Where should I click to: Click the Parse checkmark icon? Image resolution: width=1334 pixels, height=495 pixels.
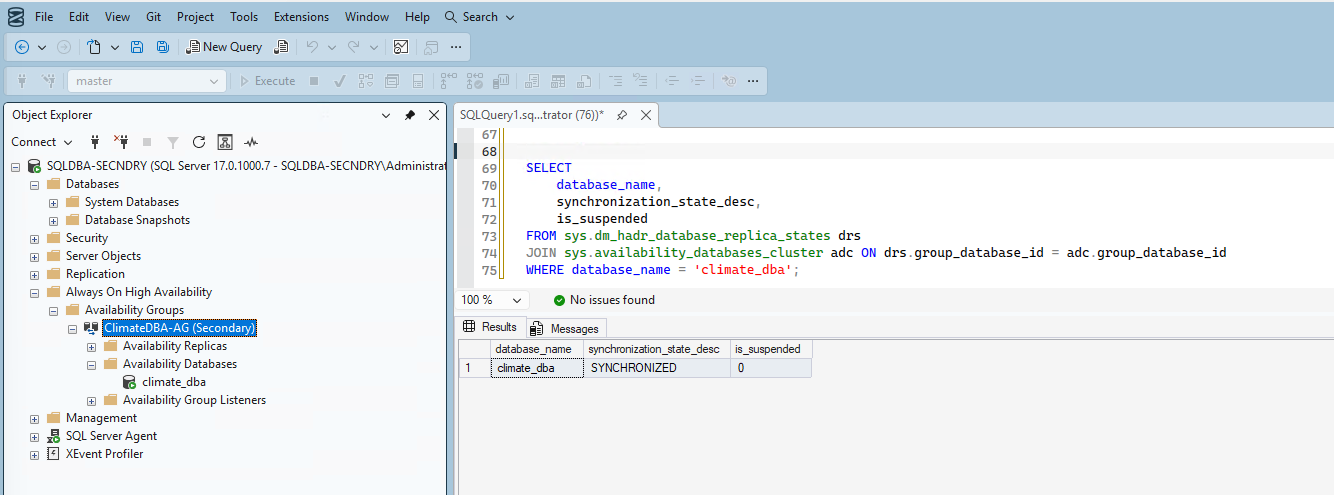[340, 81]
